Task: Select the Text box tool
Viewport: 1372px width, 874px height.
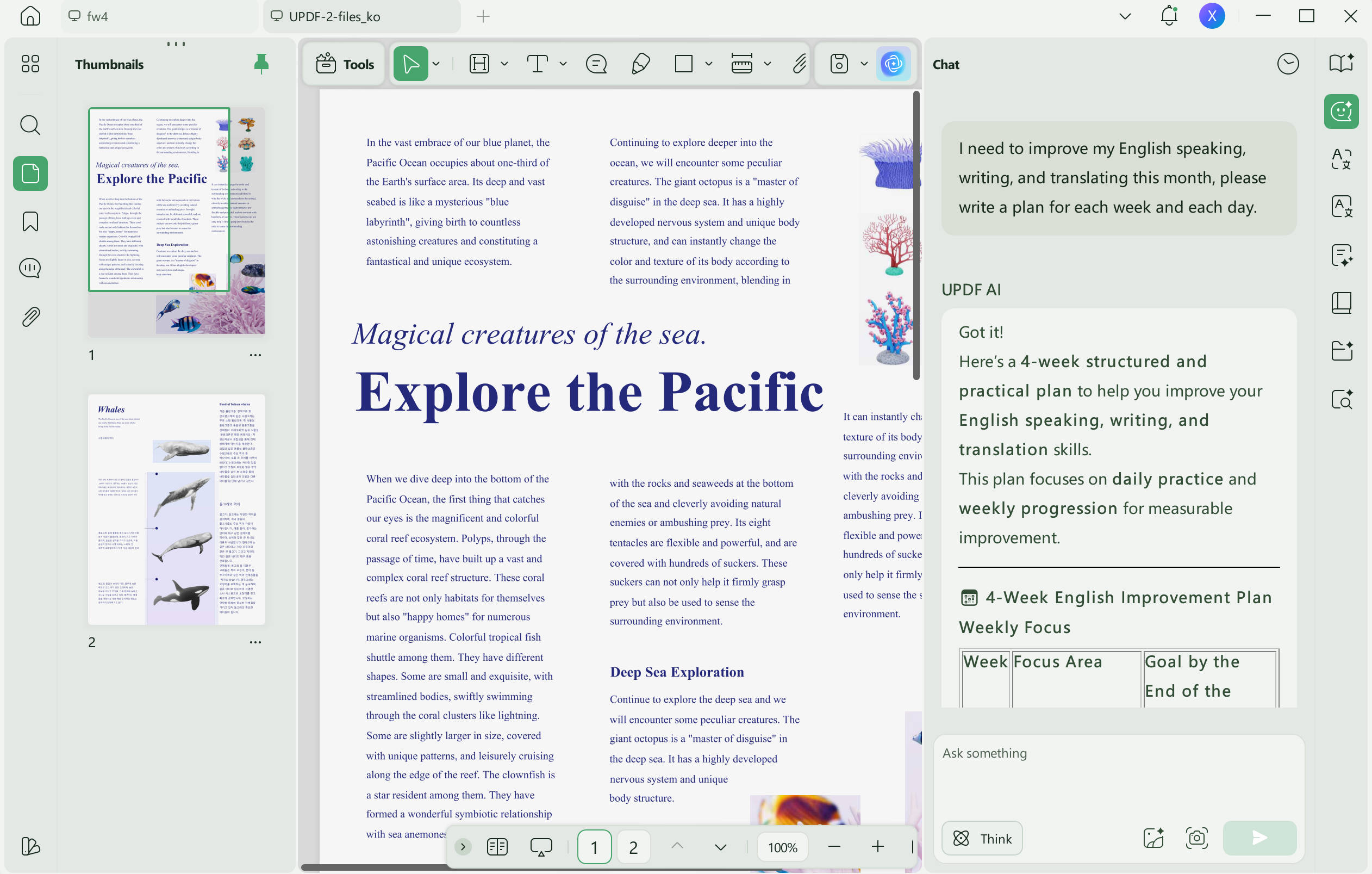Action: [537, 64]
